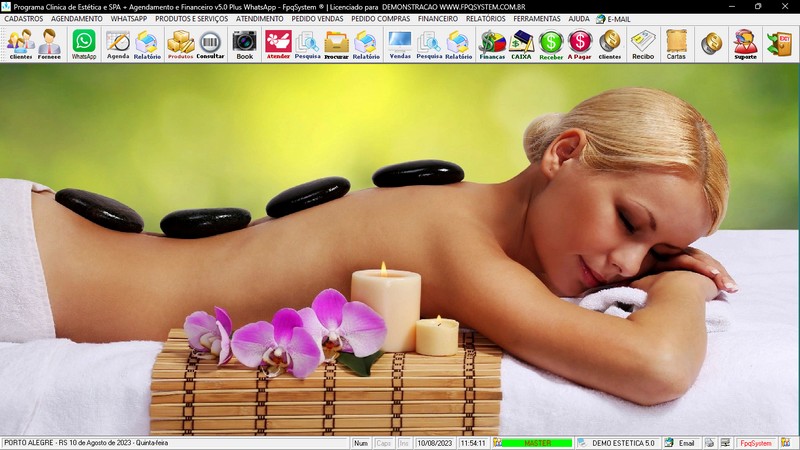This screenshot has height=450, width=800.
Task: Open the Agenda scheduling icon
Action: tap(118, 44)
